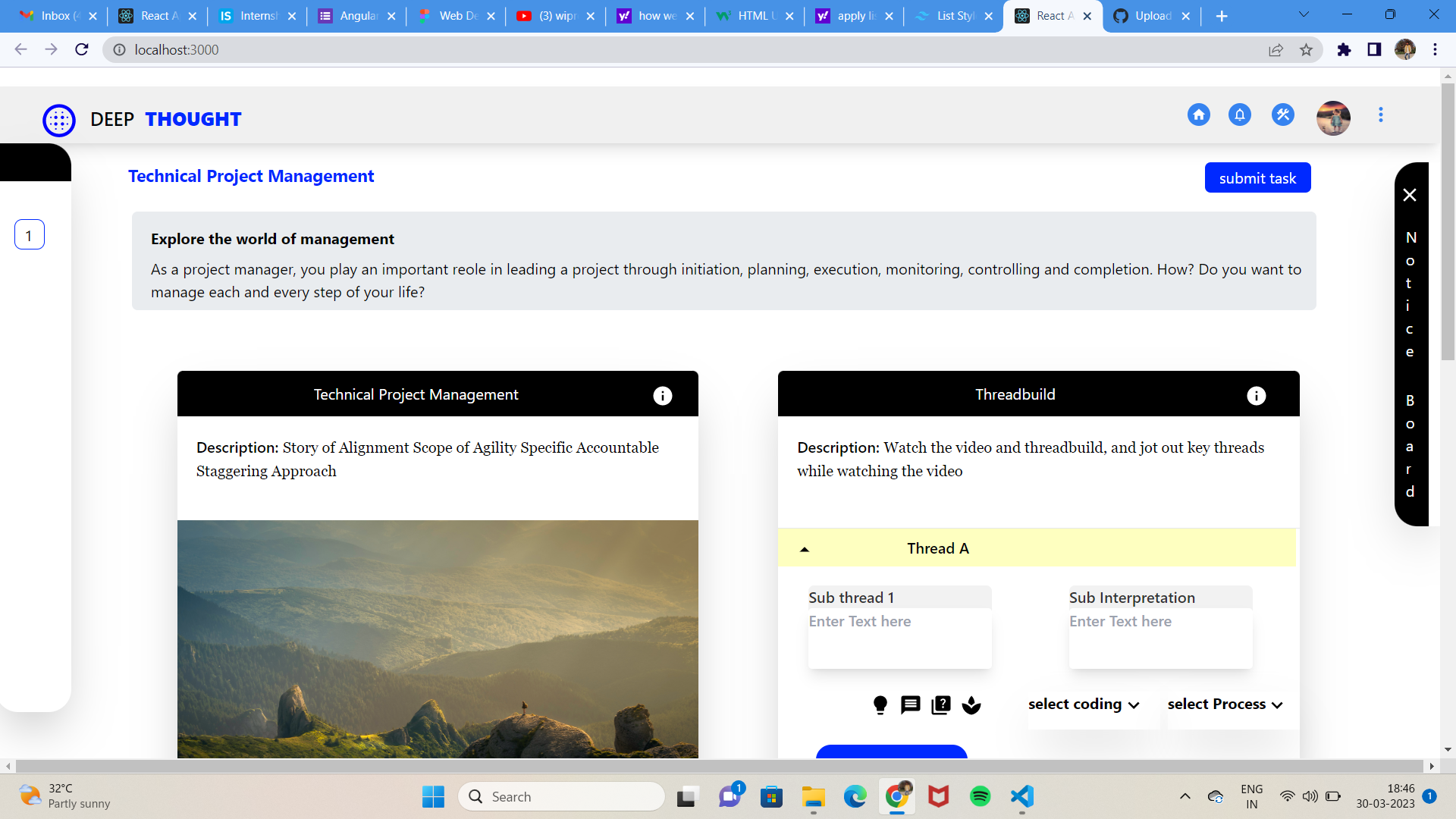
Task: Click the lightbulb idea icon
Action: (880, 705)
